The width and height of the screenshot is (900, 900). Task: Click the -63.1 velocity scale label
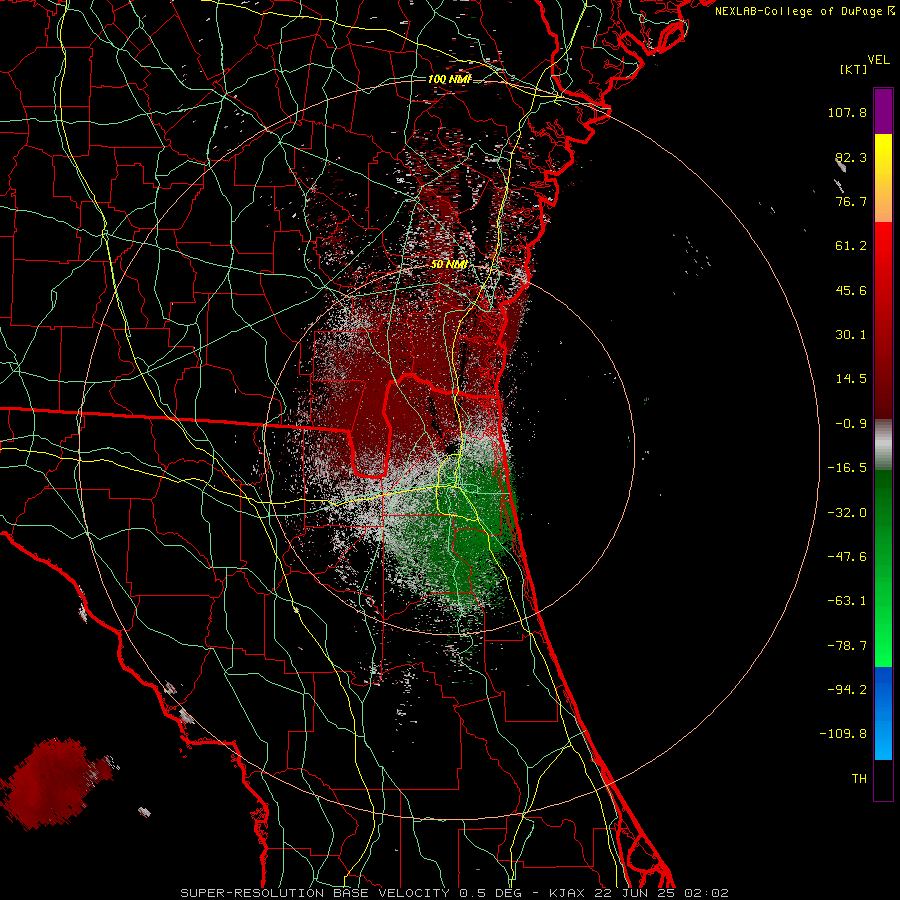847,601
